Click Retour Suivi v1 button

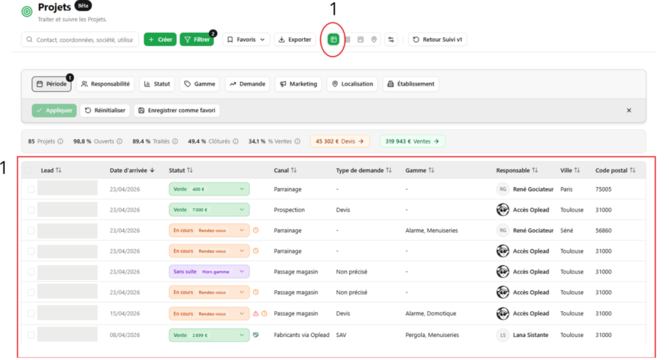point(437,40)
